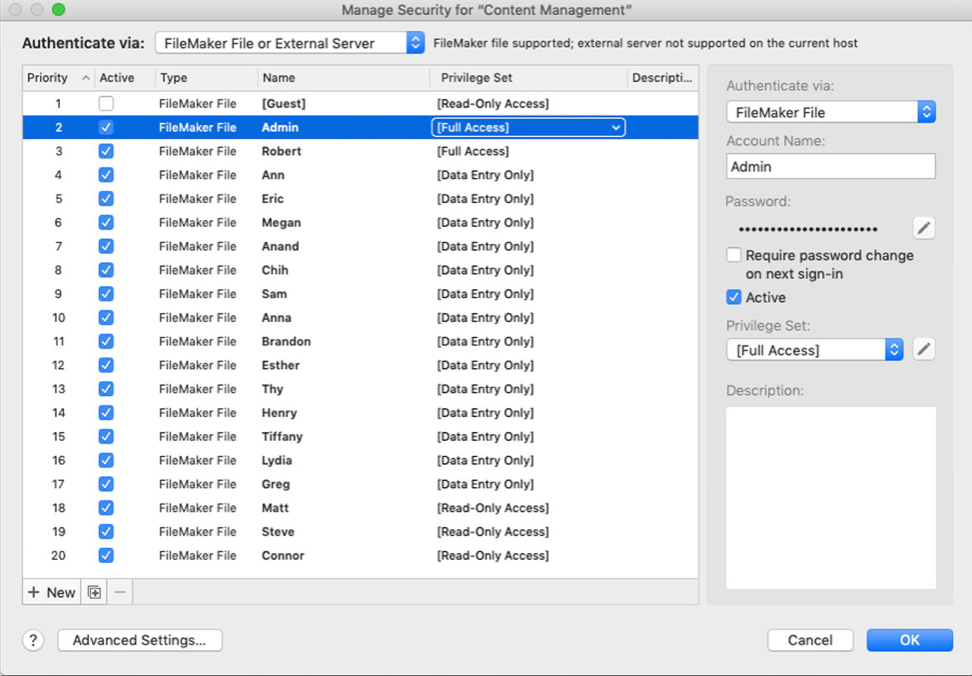Screen dimensions: 972x676
Task: Confirm with the OK button
Action: pyautogui.click(x=909, y=640)
